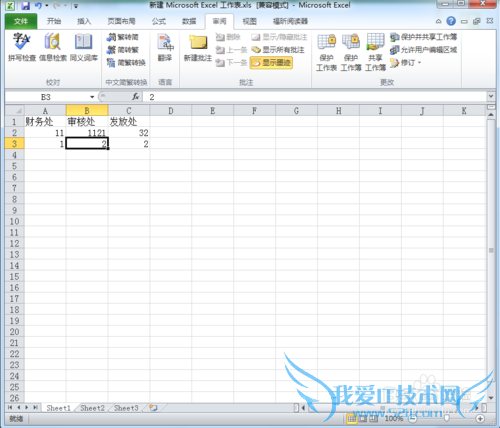
Task: Click the select-all corner of grid
Action: click(x=15, y=110)
